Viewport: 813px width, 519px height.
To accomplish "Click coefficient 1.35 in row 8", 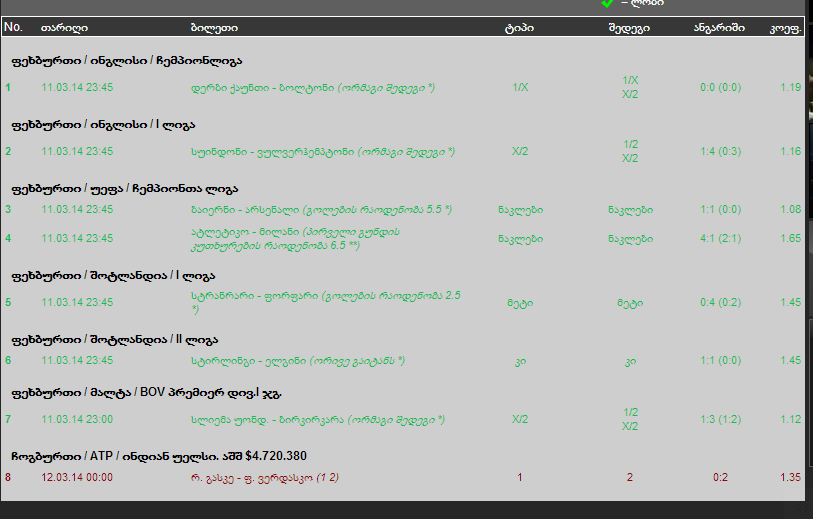I will point(791,477).
